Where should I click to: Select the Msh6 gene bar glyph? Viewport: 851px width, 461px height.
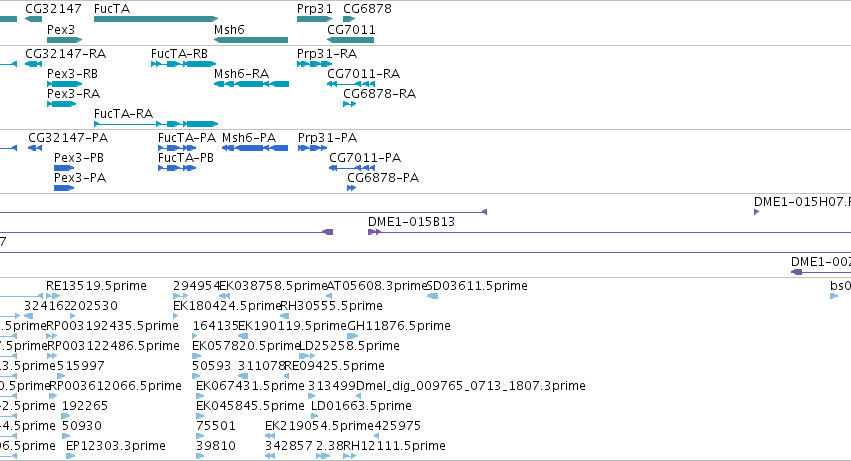251,40
